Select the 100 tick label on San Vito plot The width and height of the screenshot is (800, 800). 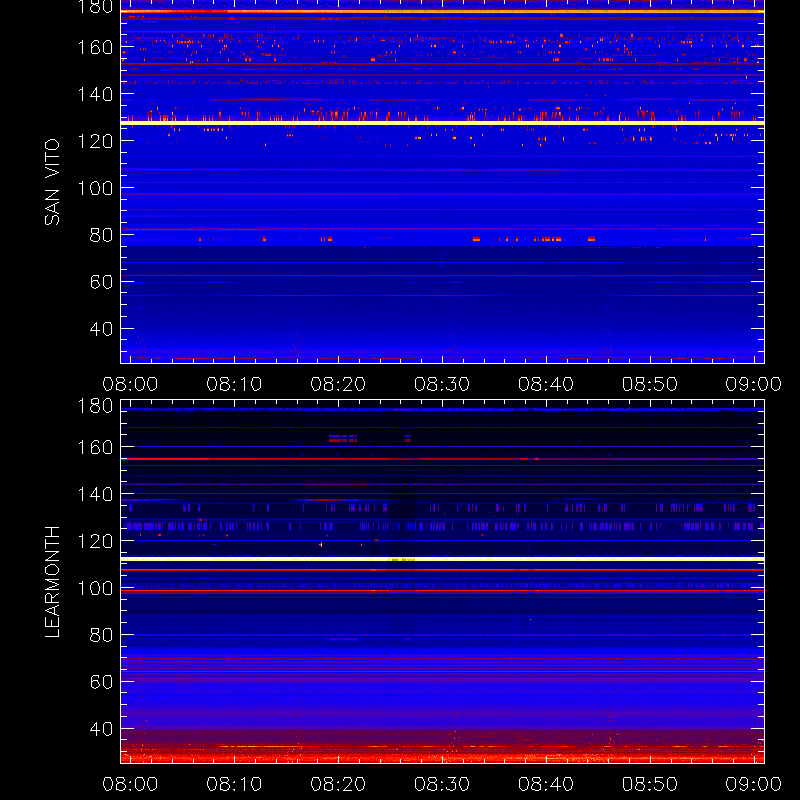coord(95,188)
